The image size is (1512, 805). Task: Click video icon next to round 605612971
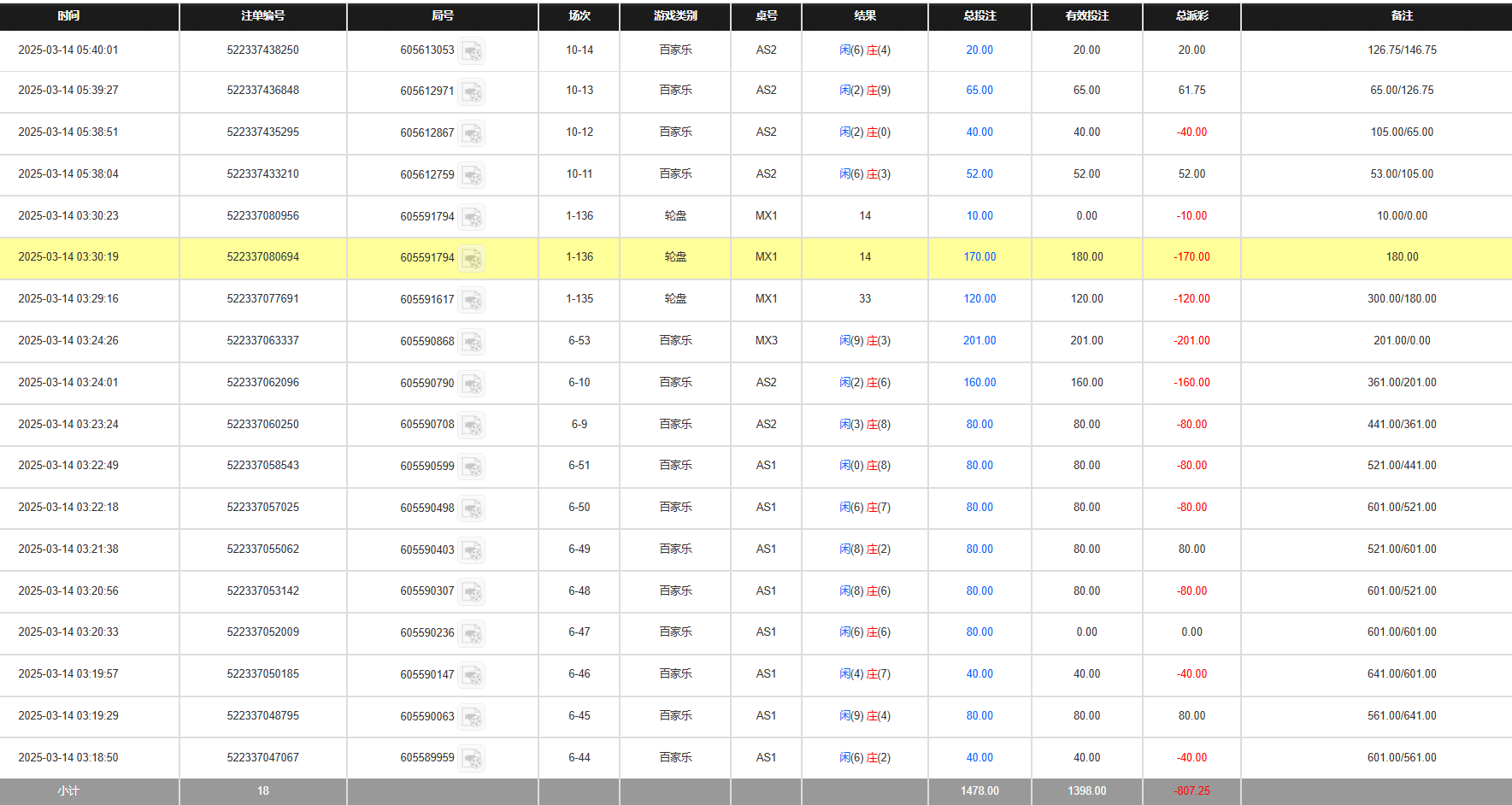472,91
